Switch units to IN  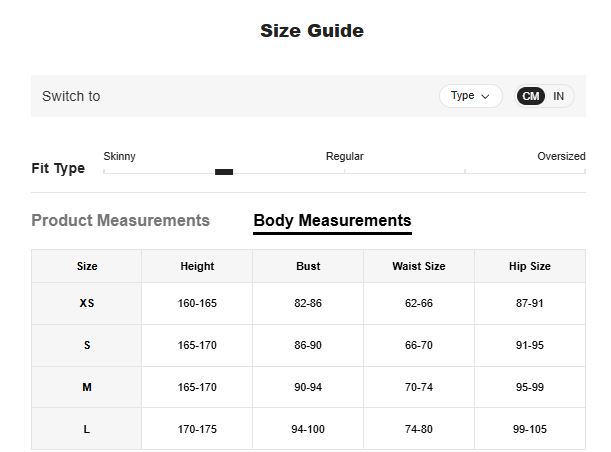click(x=558, y=96)
